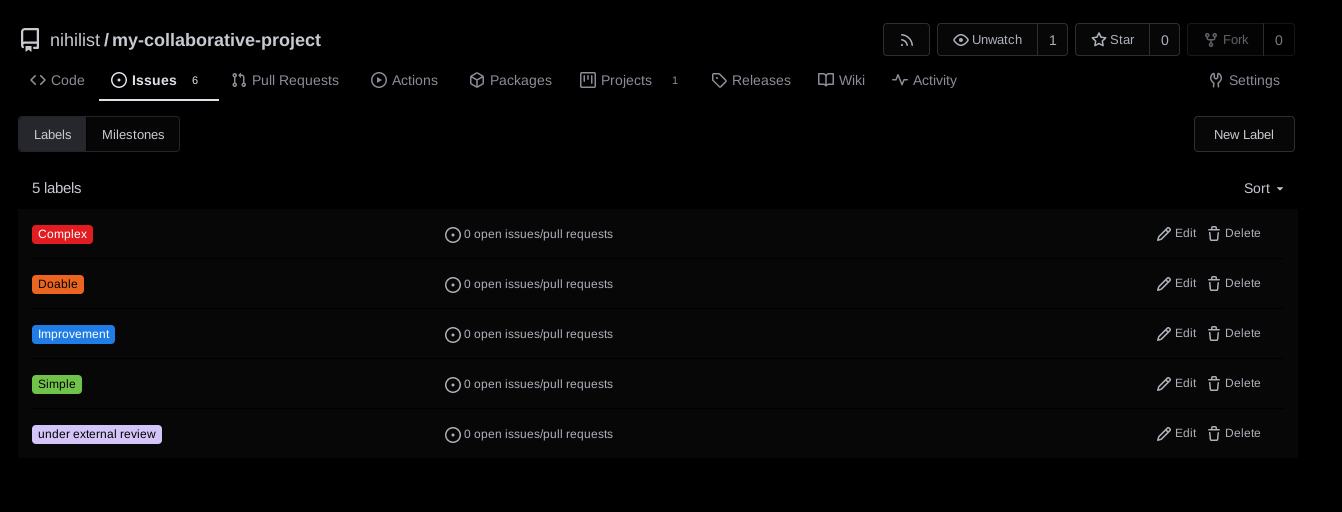Click trash Delete icon for Doable label

1214,284
